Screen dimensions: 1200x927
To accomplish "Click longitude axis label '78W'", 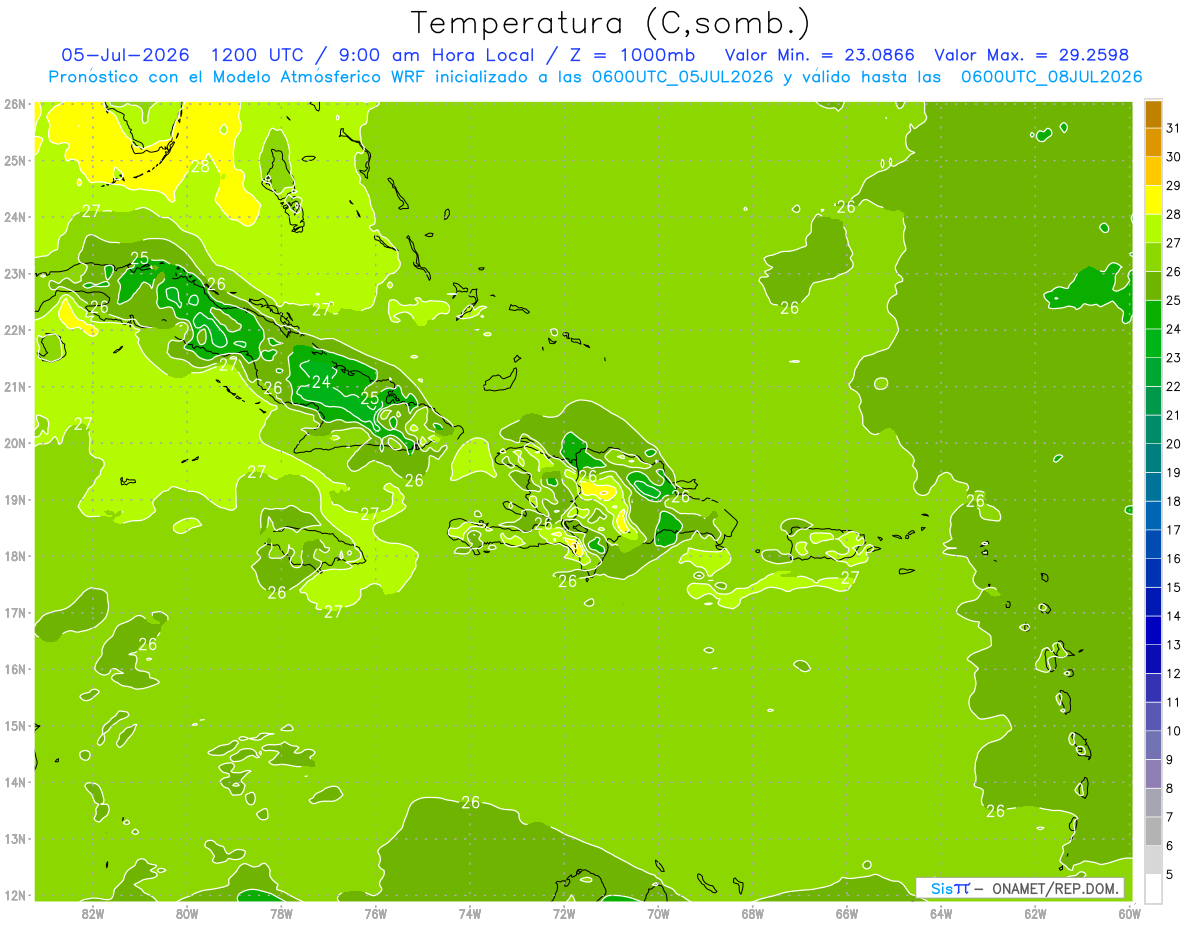I will point(281,913).
